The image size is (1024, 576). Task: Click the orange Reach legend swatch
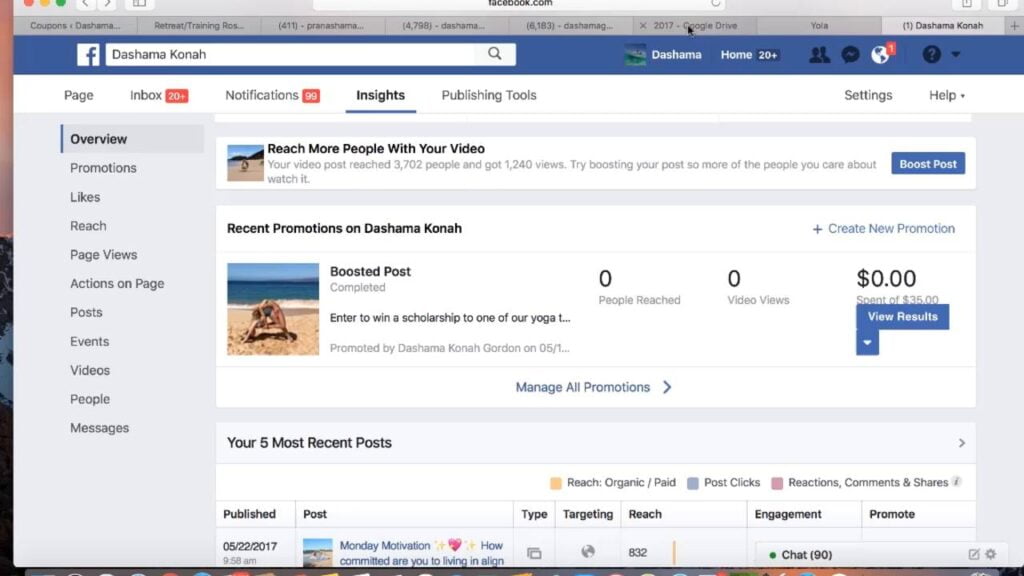point(556,483)
